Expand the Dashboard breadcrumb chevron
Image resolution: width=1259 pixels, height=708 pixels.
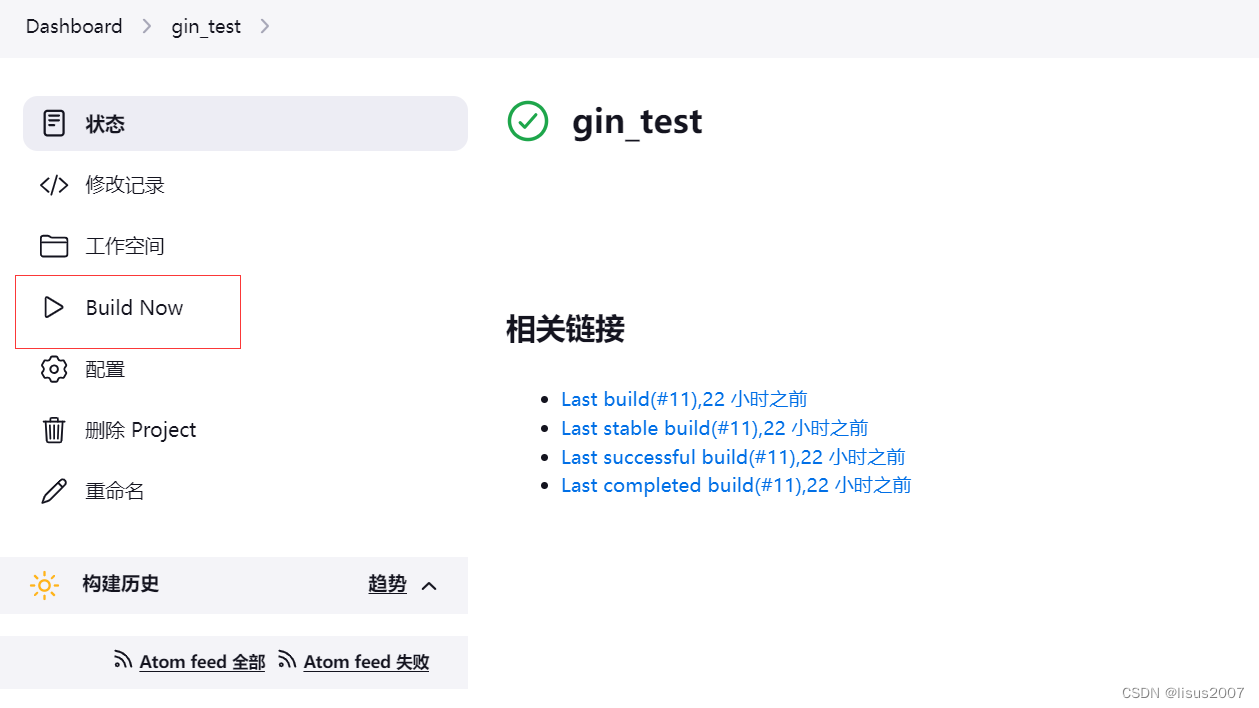pyautogui.click(x=146, y=27)
